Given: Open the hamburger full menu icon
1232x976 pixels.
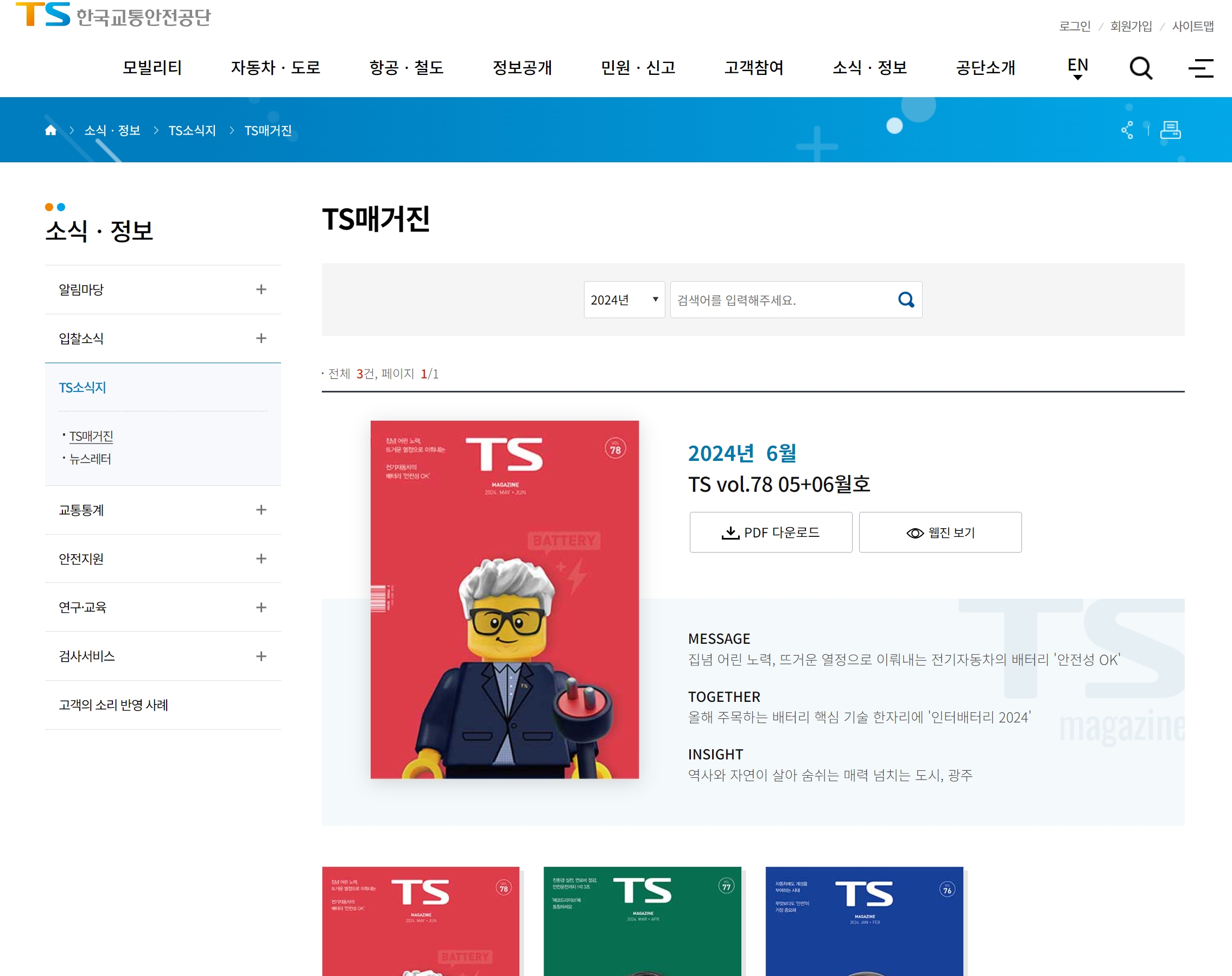Looking at the screenshot, I should tap(1201, 68).
